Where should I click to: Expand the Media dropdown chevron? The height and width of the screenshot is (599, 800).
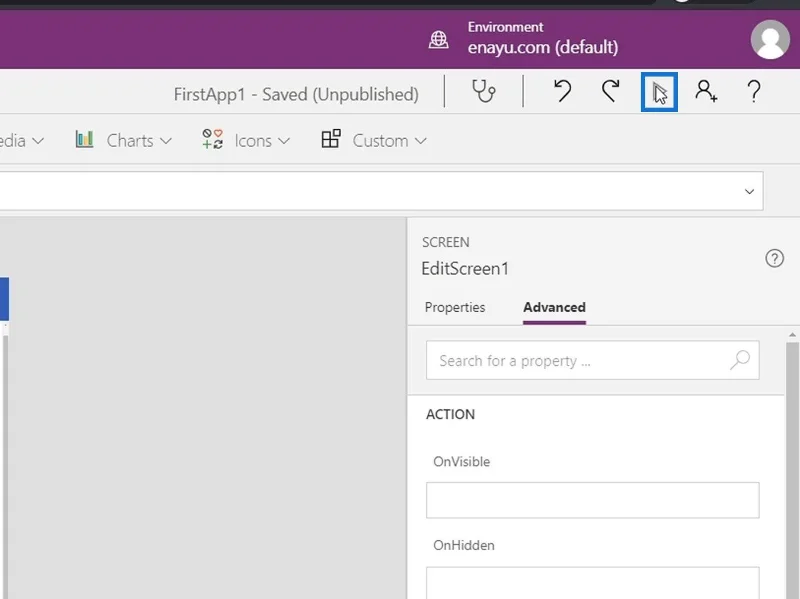tap(38, 141)
